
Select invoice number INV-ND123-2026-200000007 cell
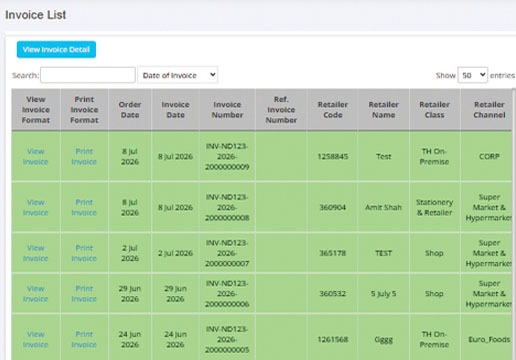coord(227,253)
